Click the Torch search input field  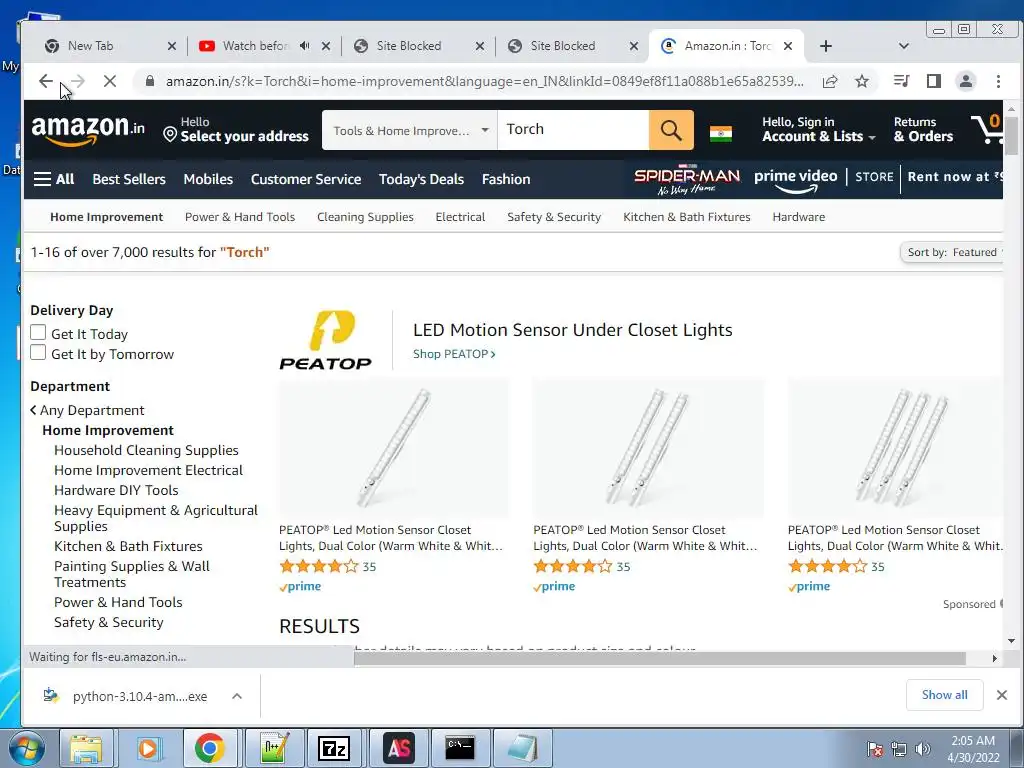[573, 129]
